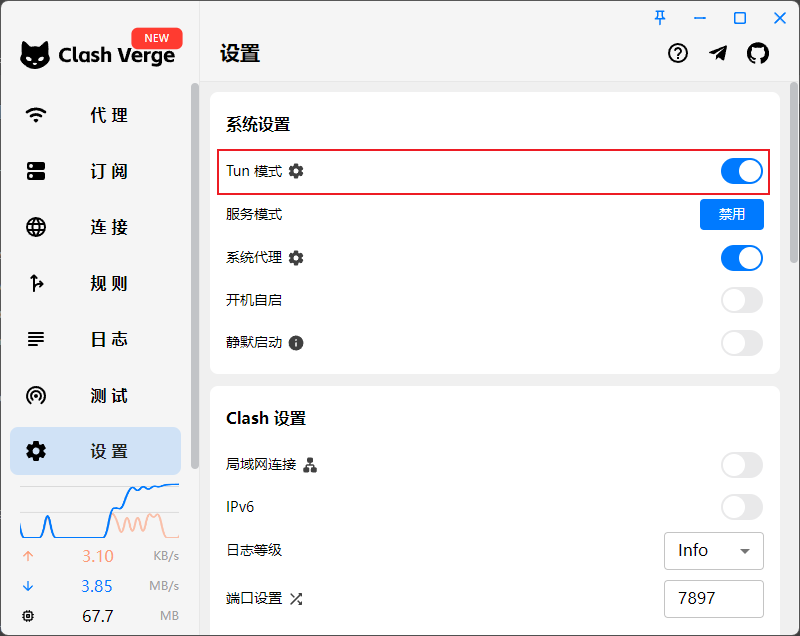Click the download speed arrow icon
This screenshot has height=636, width=800.
click(x=28, y=586)
